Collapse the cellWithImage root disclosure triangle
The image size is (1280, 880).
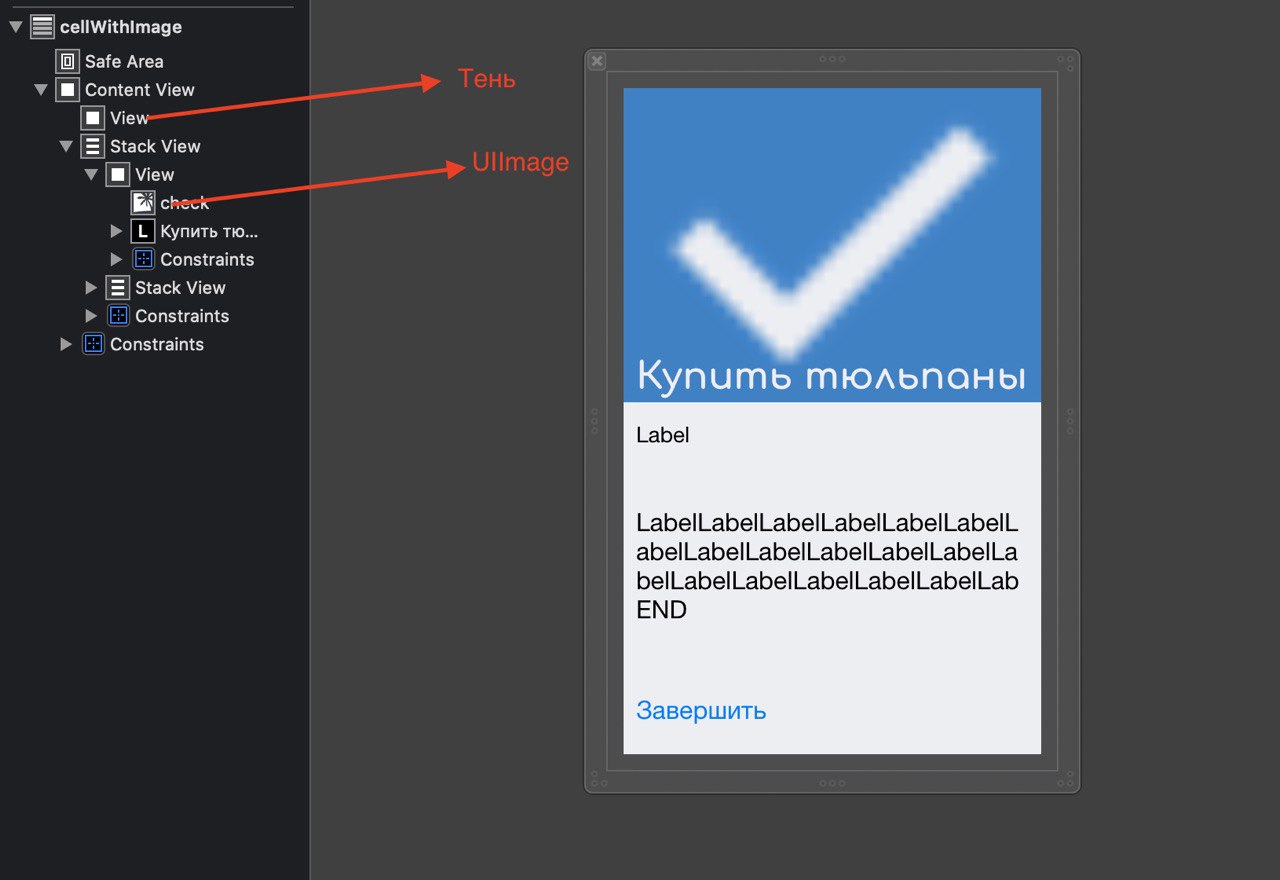click(x=16, y=27)
